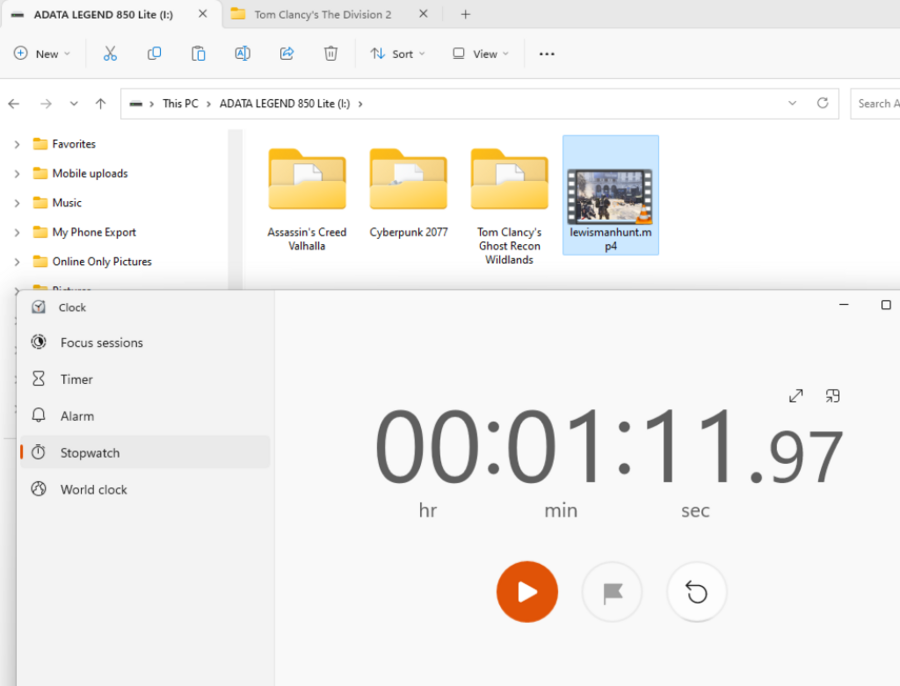
Task: Select Stopwatch in the Clock sidebar
Action: (x=145, y=452)
